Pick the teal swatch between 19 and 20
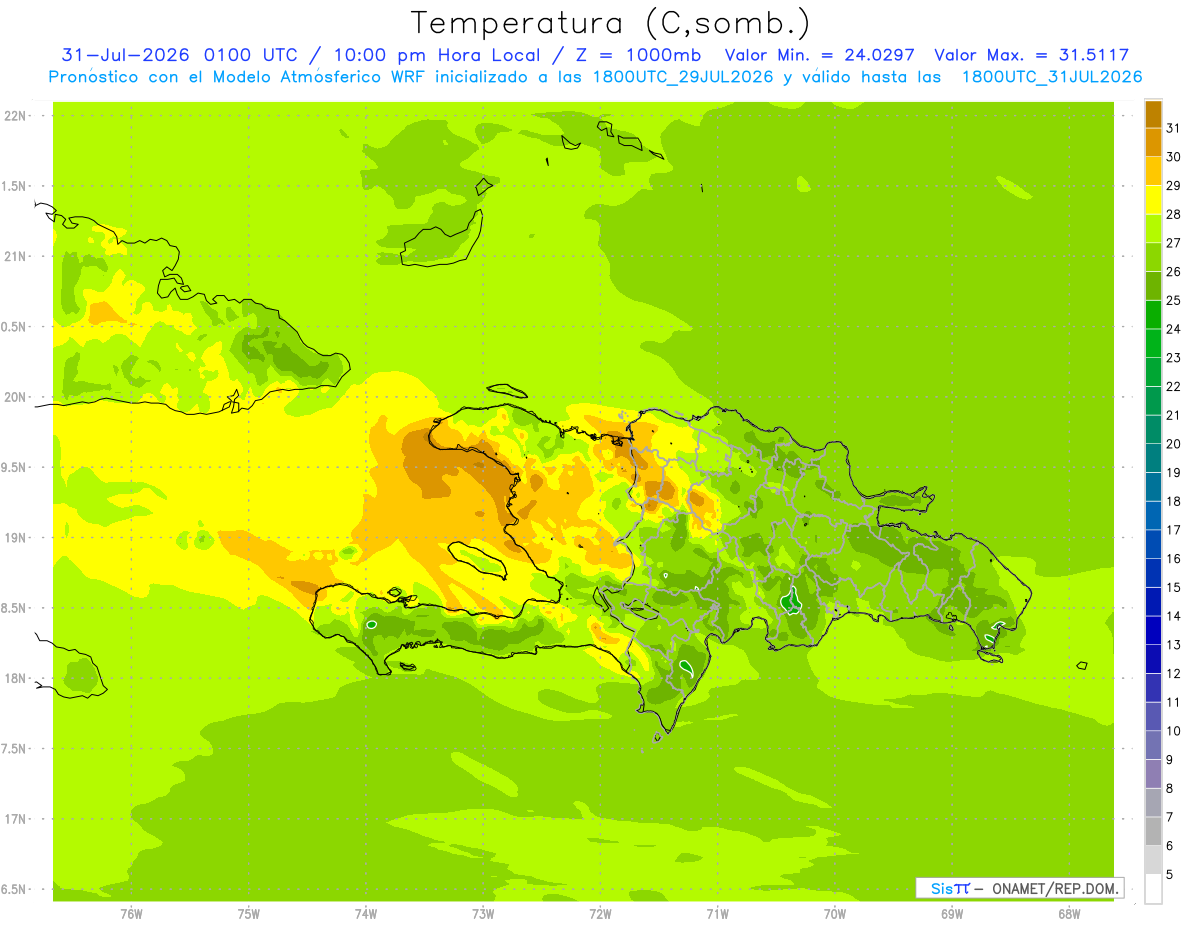The height and width of the screenshot is (927, 1200). (1153, 459)
